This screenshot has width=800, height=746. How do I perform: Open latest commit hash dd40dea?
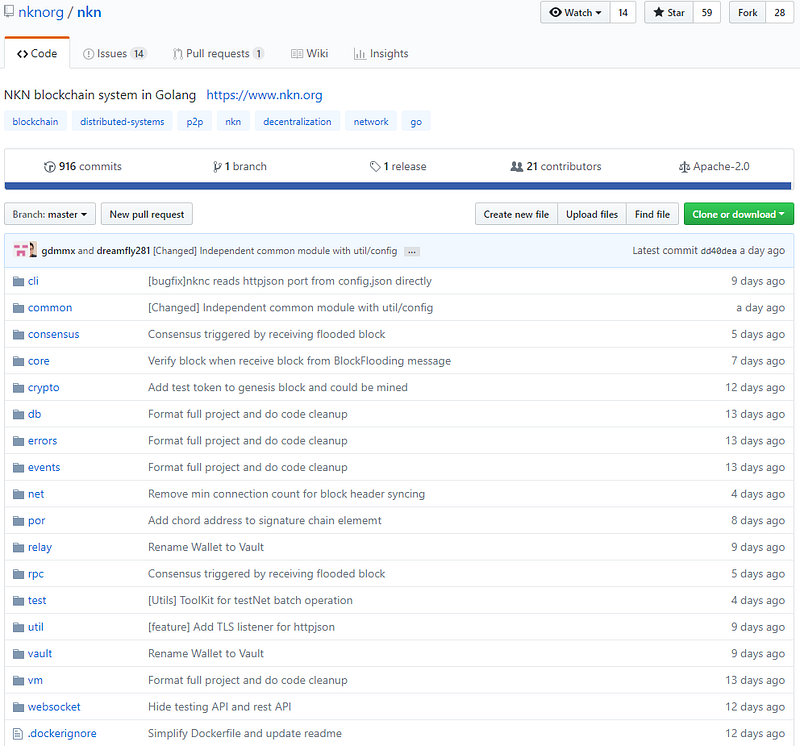(x=718, y=251)
